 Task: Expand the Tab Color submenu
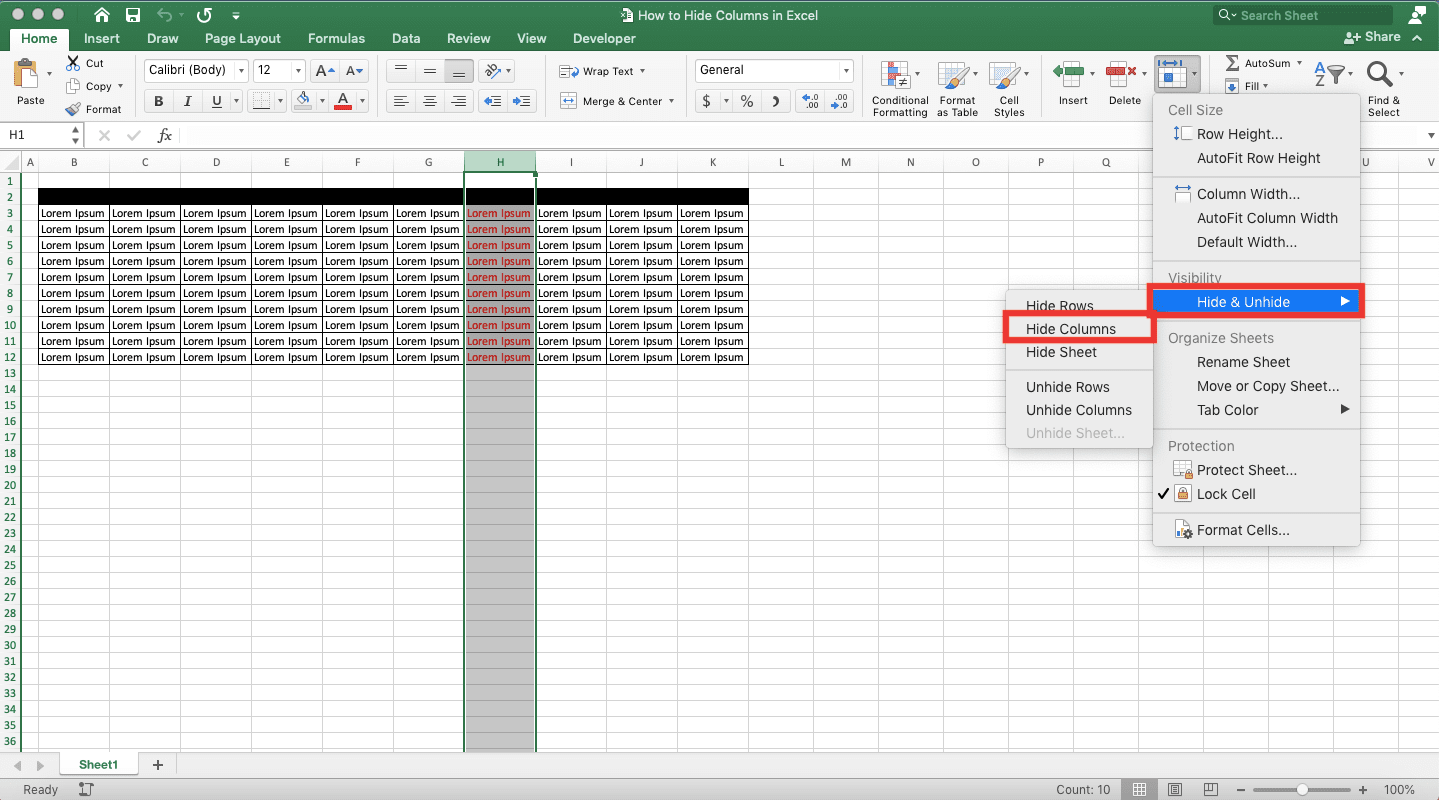(x=1227, y=410)
